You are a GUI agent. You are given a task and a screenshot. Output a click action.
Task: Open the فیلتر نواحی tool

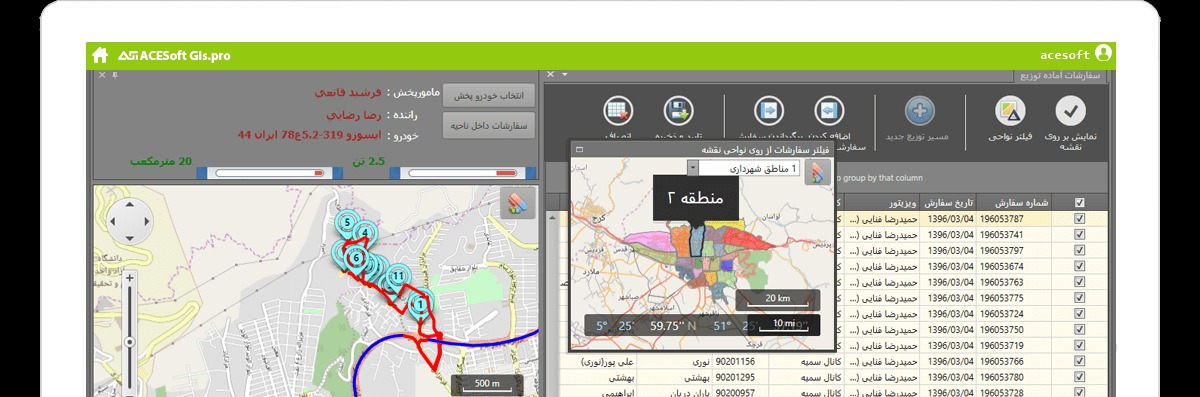pos(1010,110)
